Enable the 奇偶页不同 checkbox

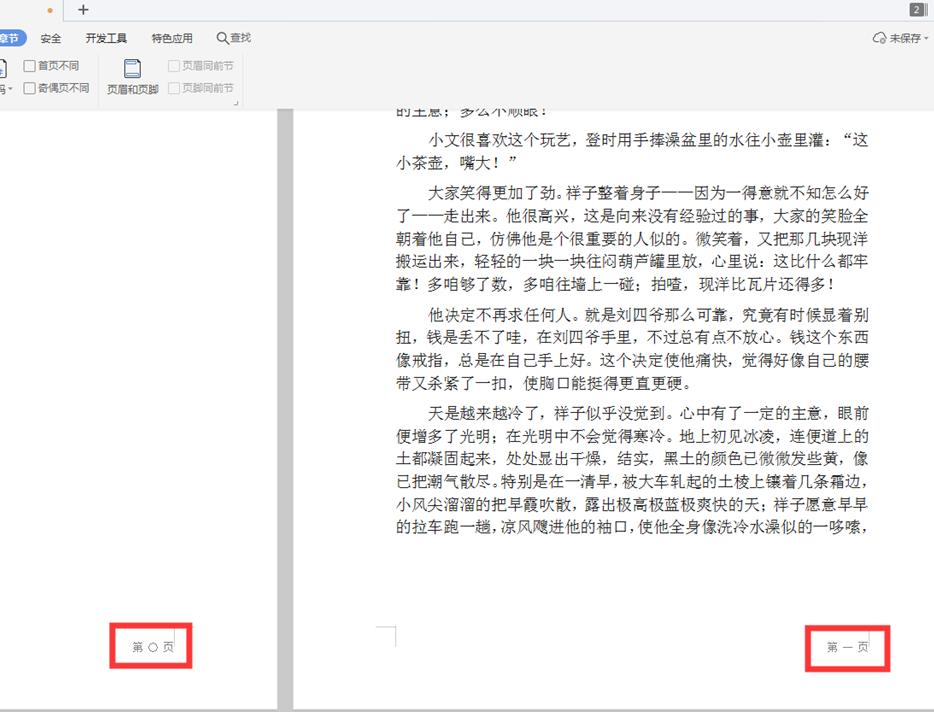point(28,85)
